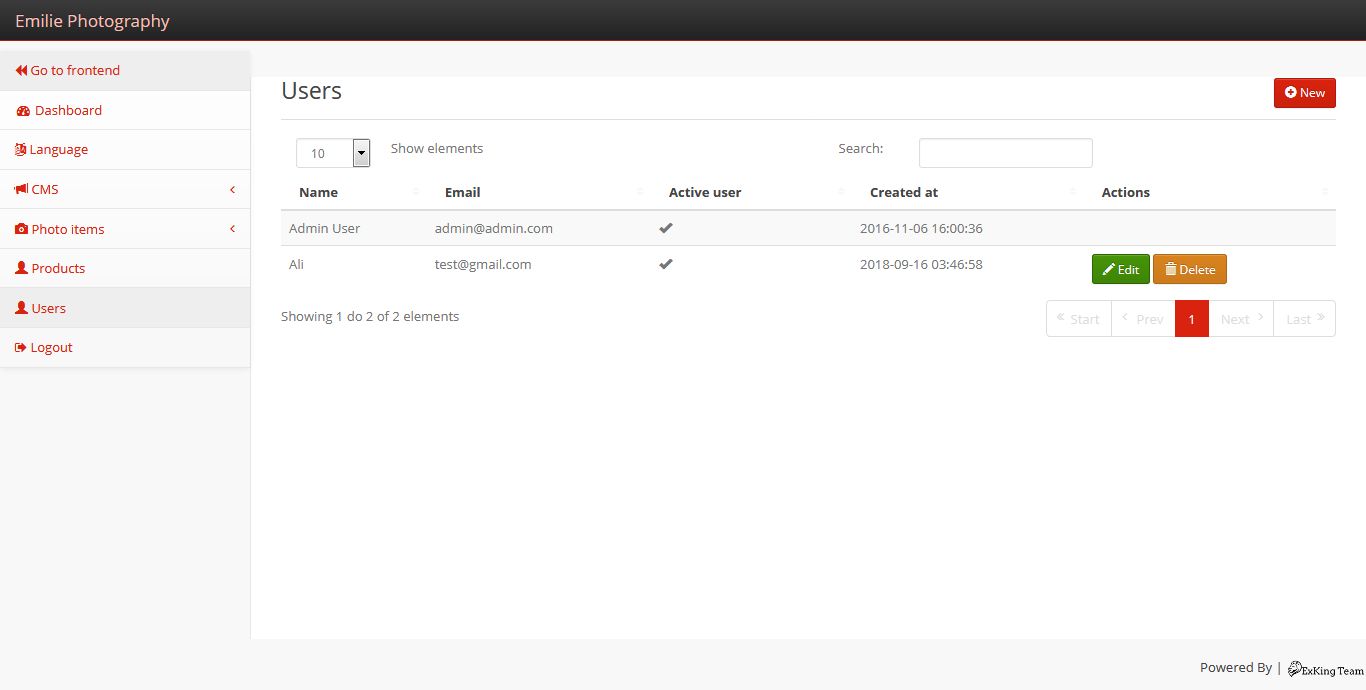Click the 2018-09-16 03:46:58 date cell
Viewport: 1366px width, 690px height.
[921, 264]
